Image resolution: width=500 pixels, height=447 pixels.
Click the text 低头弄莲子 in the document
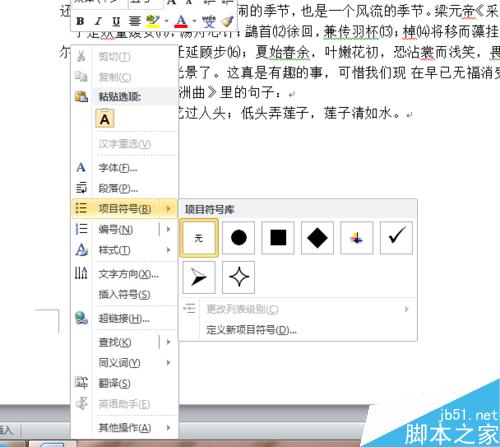[x=274, y=114]
